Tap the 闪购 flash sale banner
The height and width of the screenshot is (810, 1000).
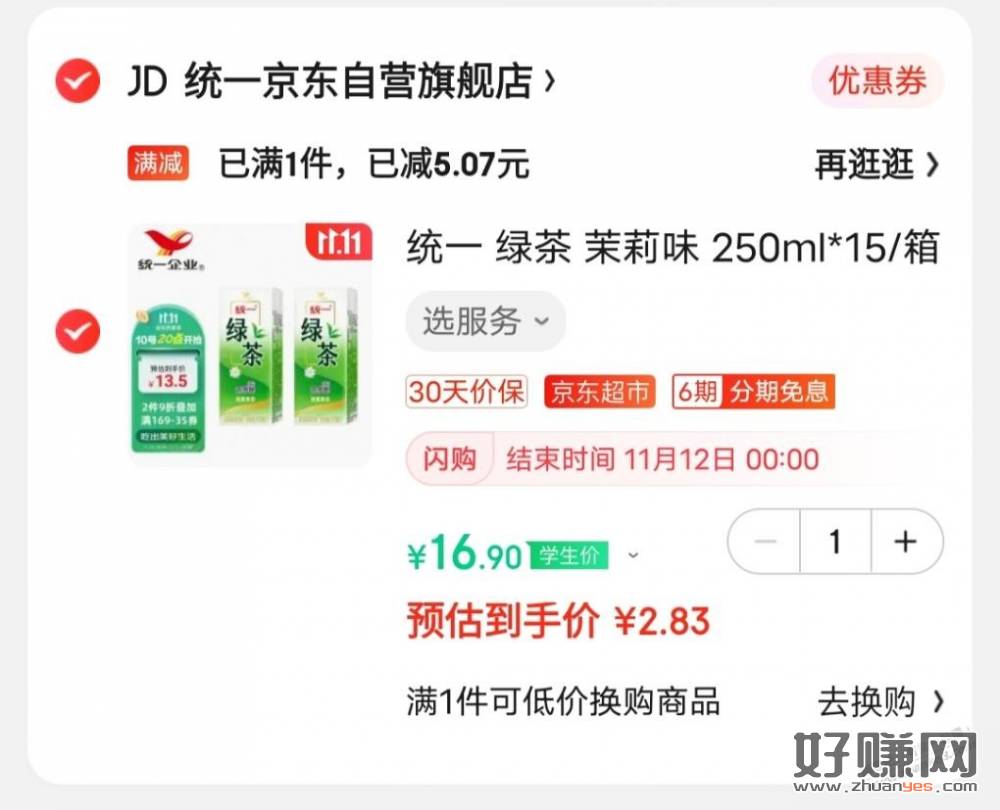(676, 459)
